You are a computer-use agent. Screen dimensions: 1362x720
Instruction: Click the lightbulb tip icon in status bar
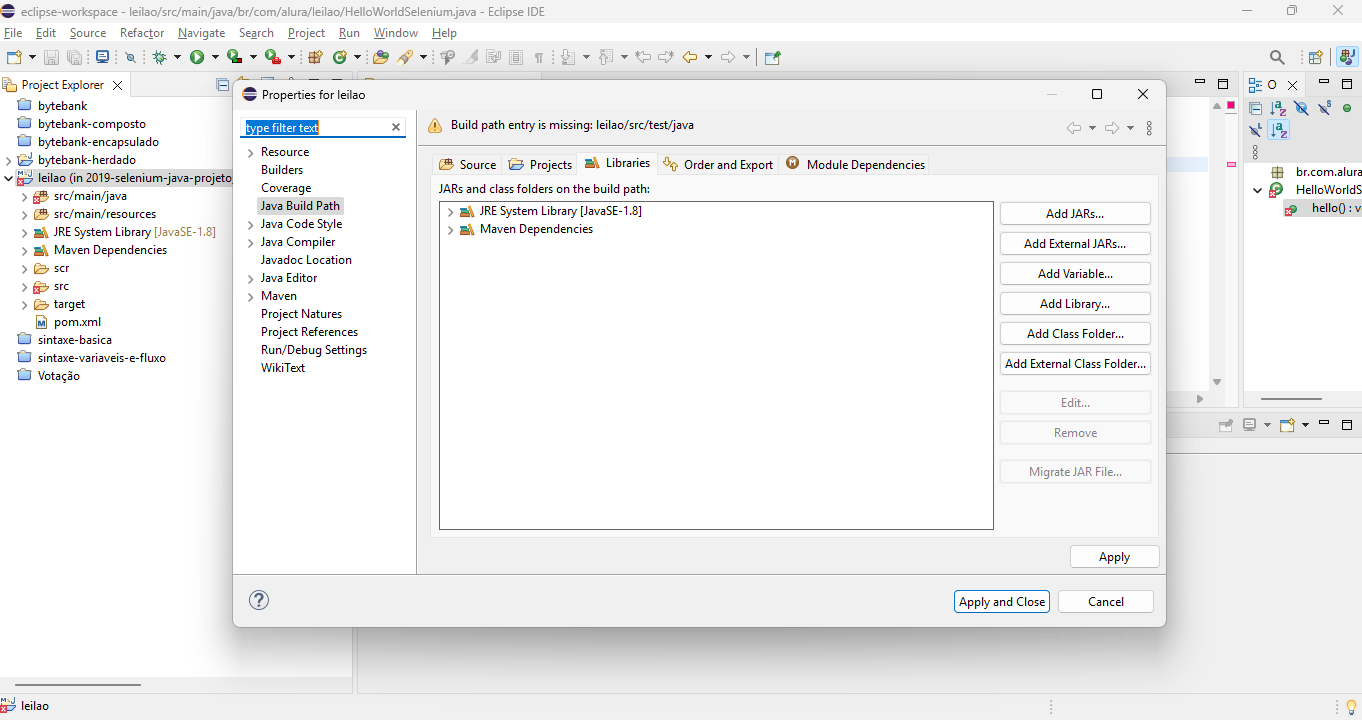1352,707
